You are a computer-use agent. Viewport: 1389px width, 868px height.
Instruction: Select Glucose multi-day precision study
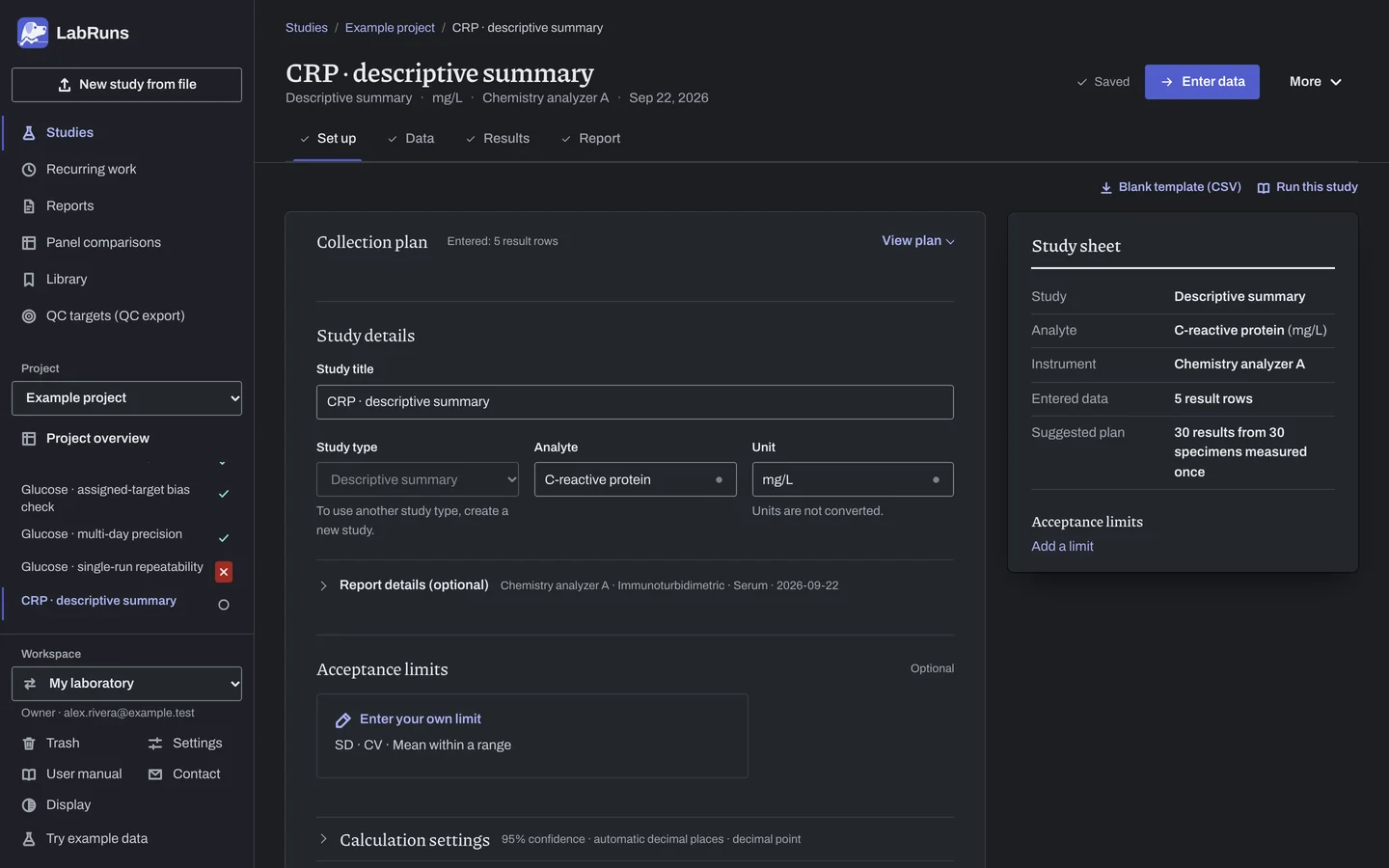coord(101,534)
